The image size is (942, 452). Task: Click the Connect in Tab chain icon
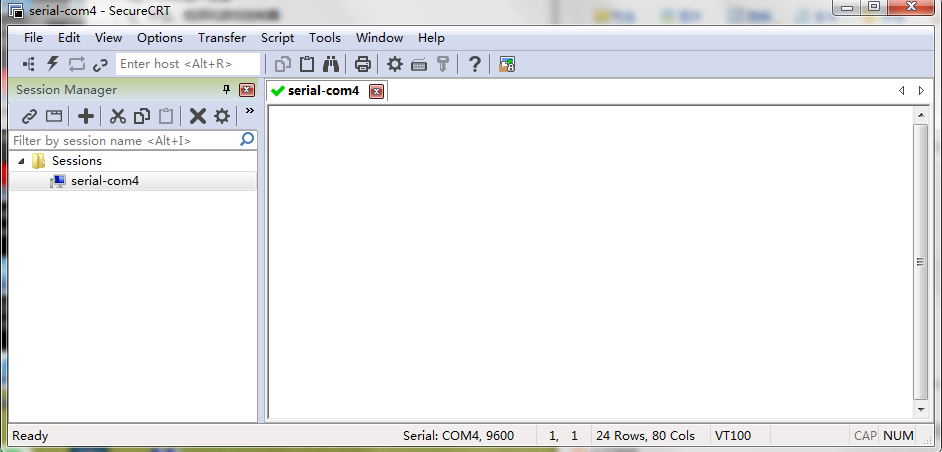click(x=100, y=64)
